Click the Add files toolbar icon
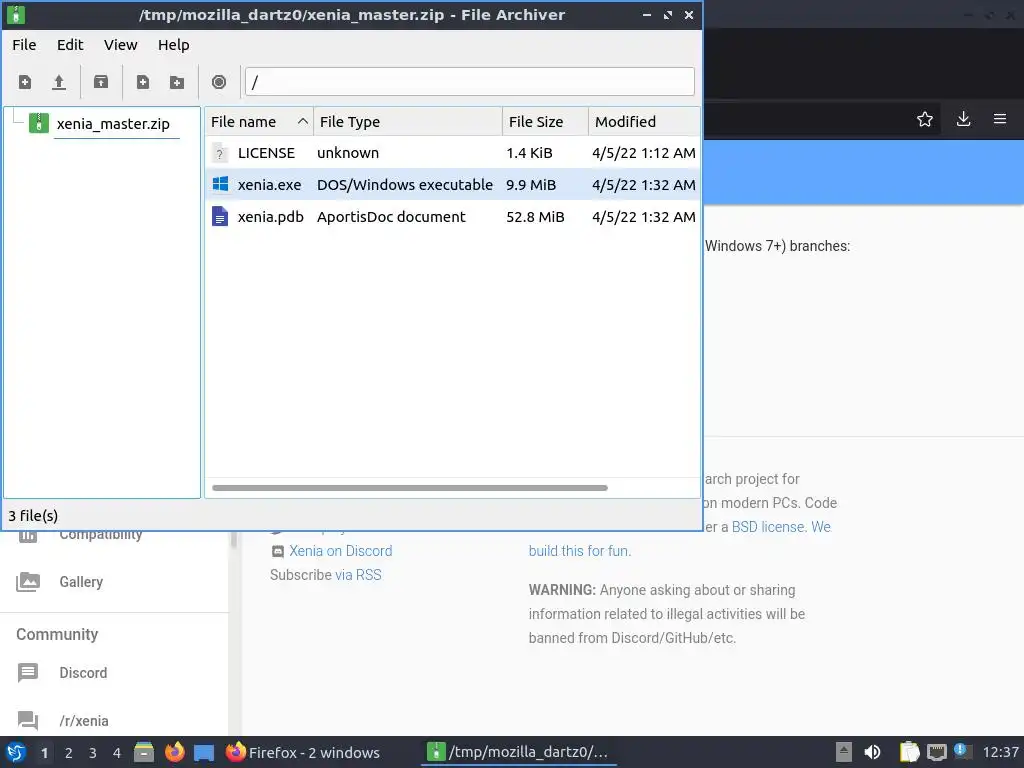This screenshot has height=768, width=1024. [142, 82]
